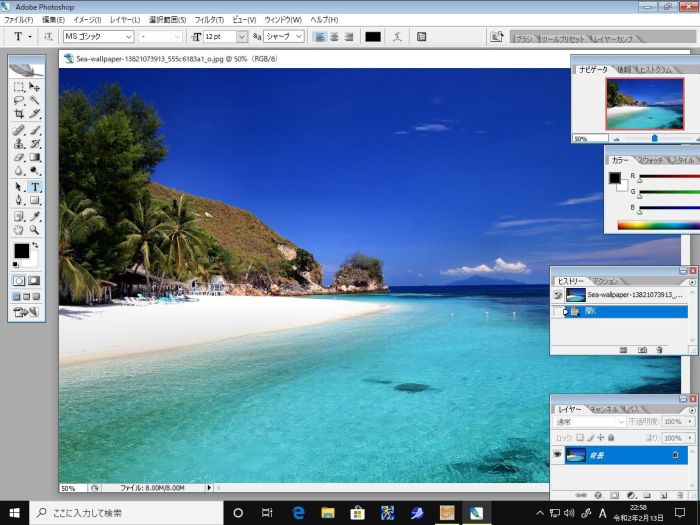Choose the Hand tool
The width and height of the screenshot is (700, 525).
pyautogui.click(x=19, y=230)
